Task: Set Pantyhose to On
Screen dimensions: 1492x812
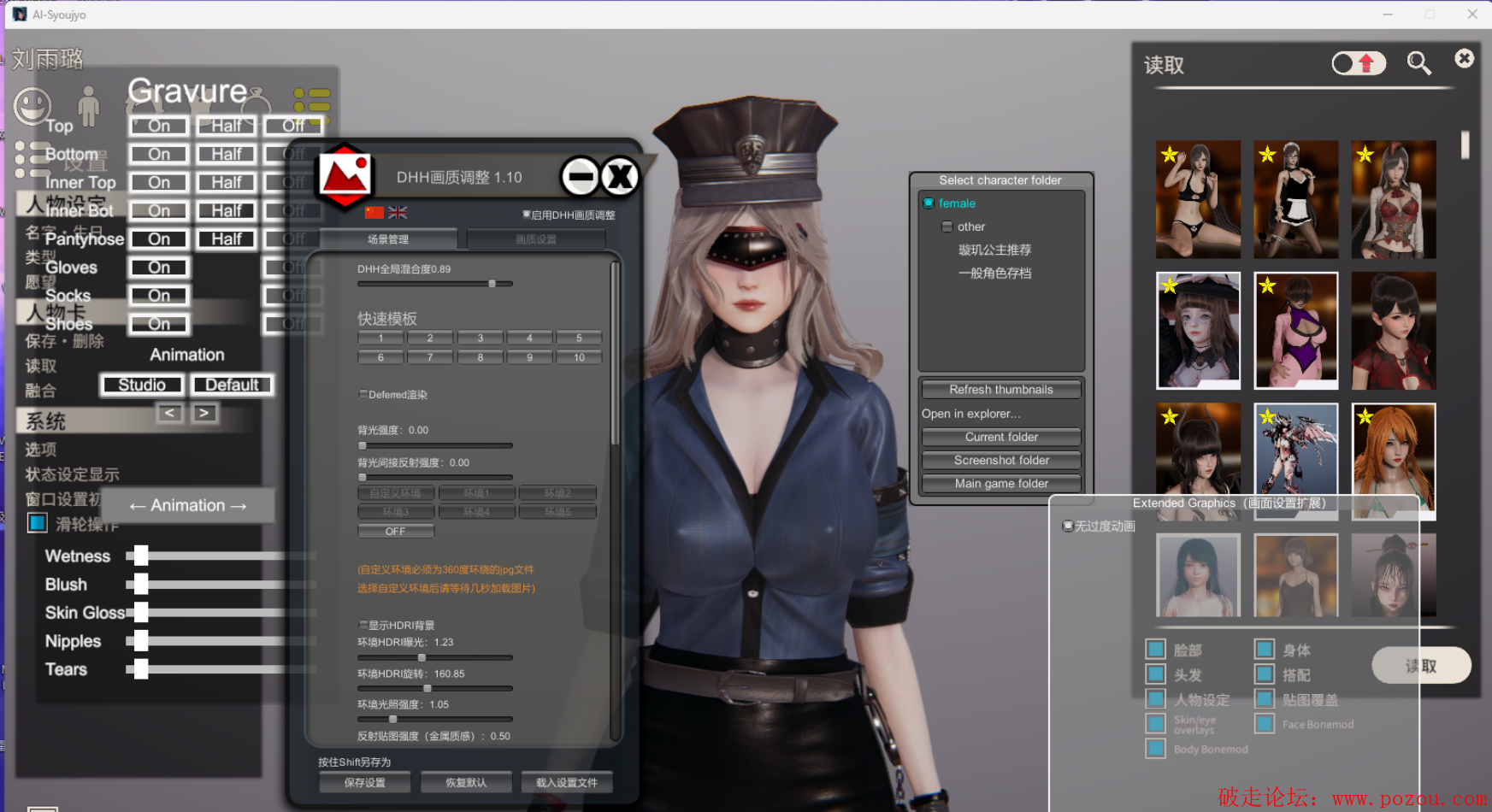Action: (159, 239)
